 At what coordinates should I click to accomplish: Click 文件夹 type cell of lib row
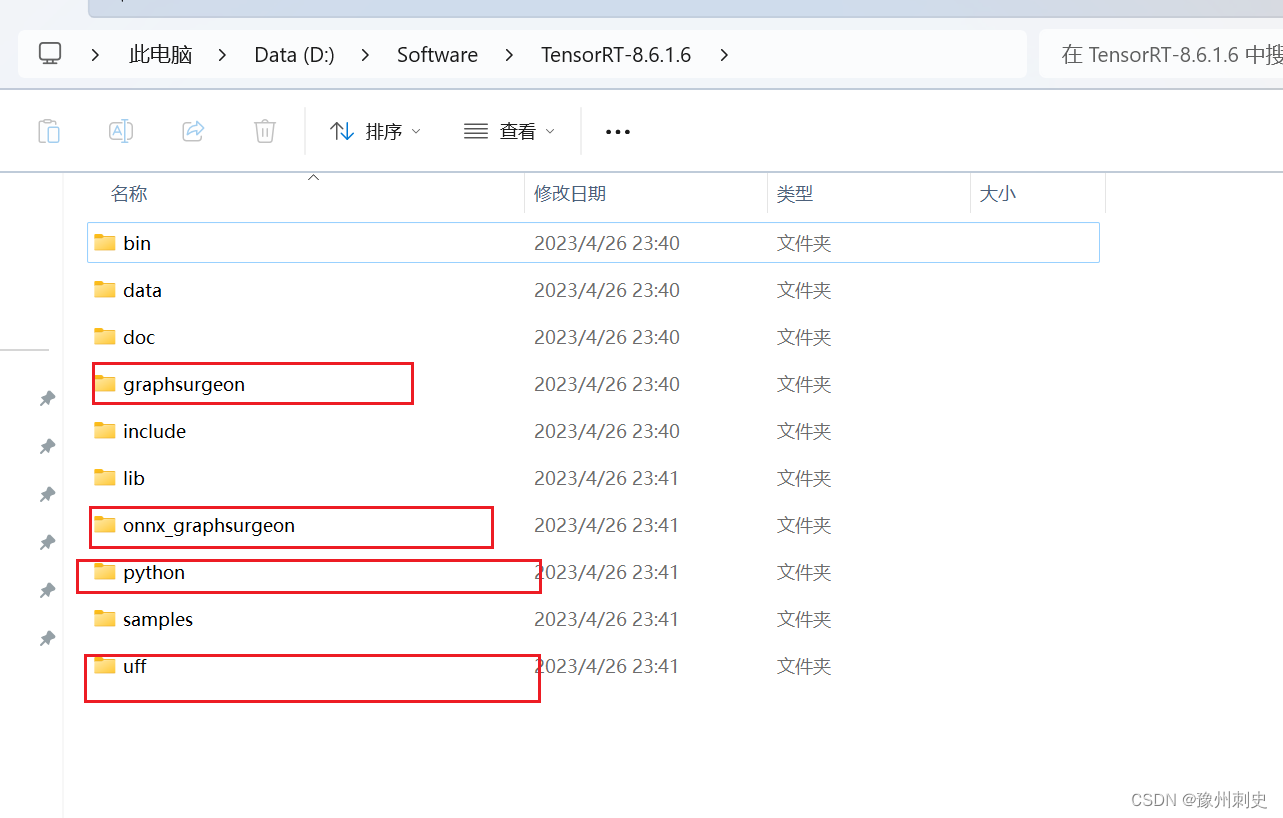804,478
